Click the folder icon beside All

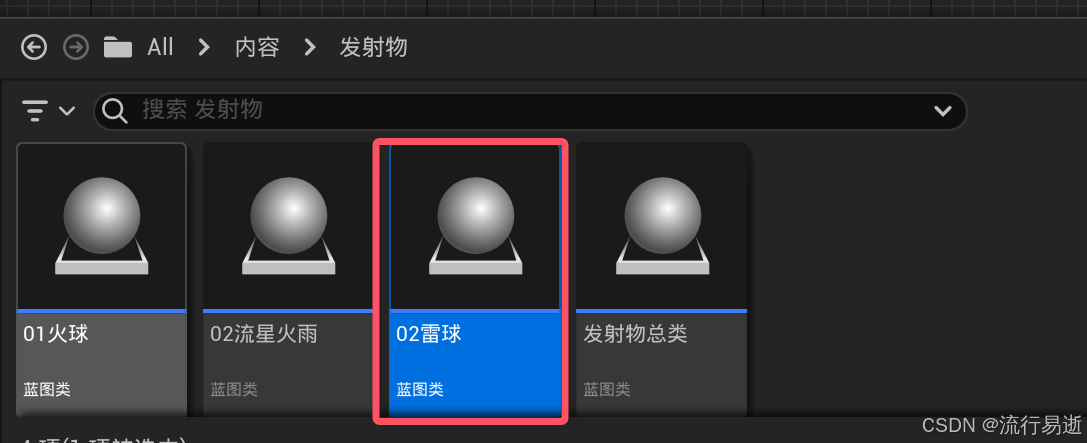coord(118,48)
